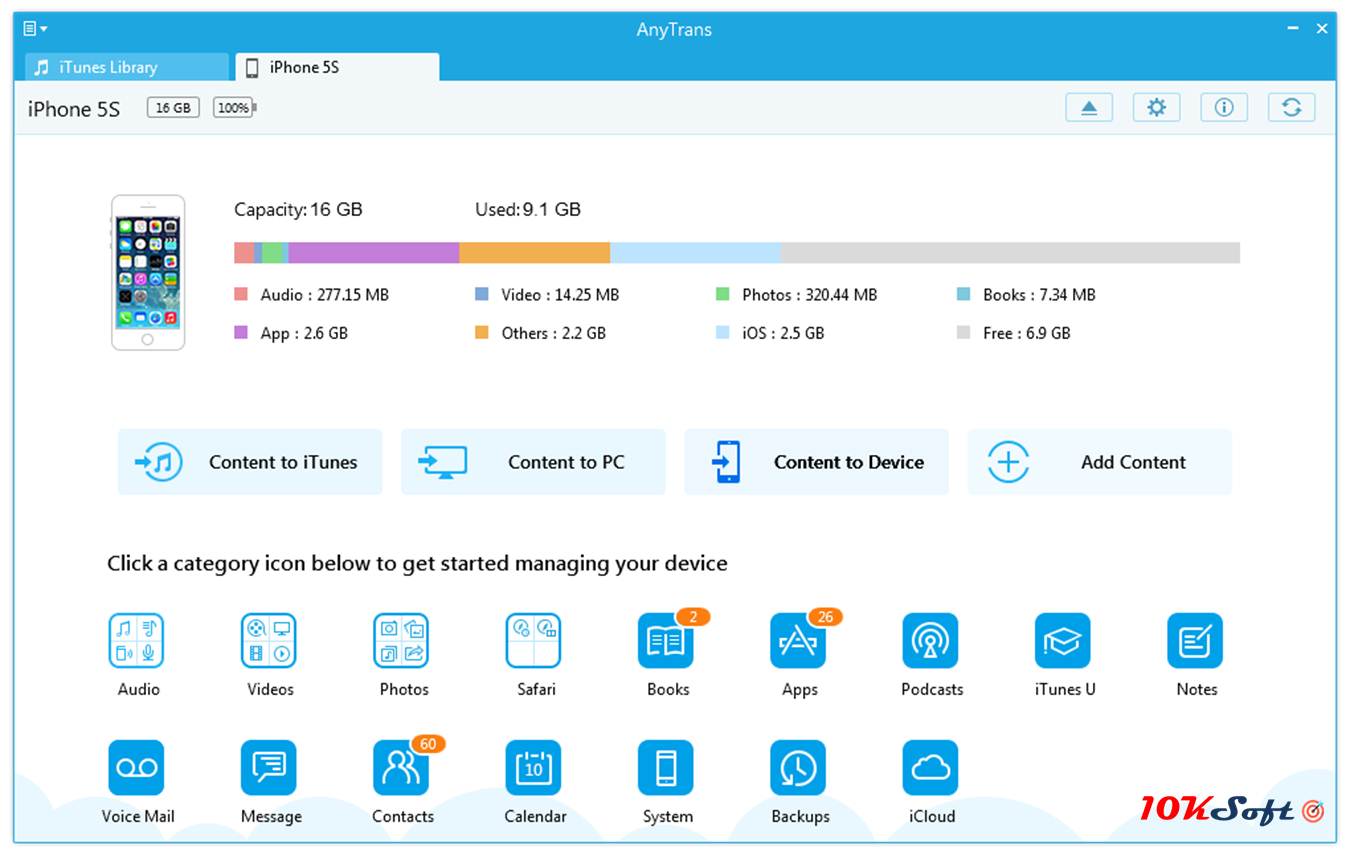Click Content to iTunes
This screenshot has height=855, width=1350.
250,462
